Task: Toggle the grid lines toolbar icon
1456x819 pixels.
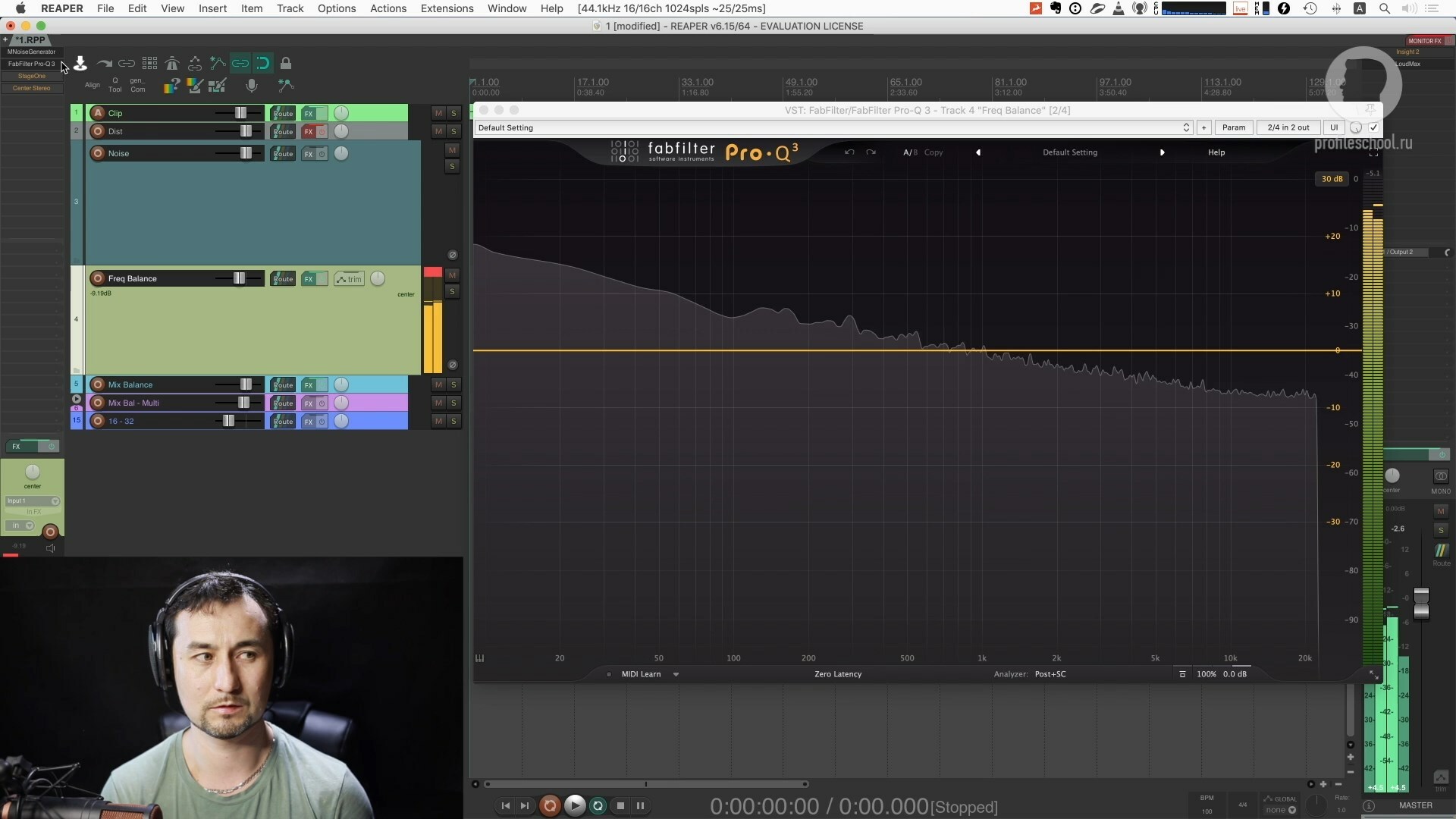Action: click(x=149, y=64)
